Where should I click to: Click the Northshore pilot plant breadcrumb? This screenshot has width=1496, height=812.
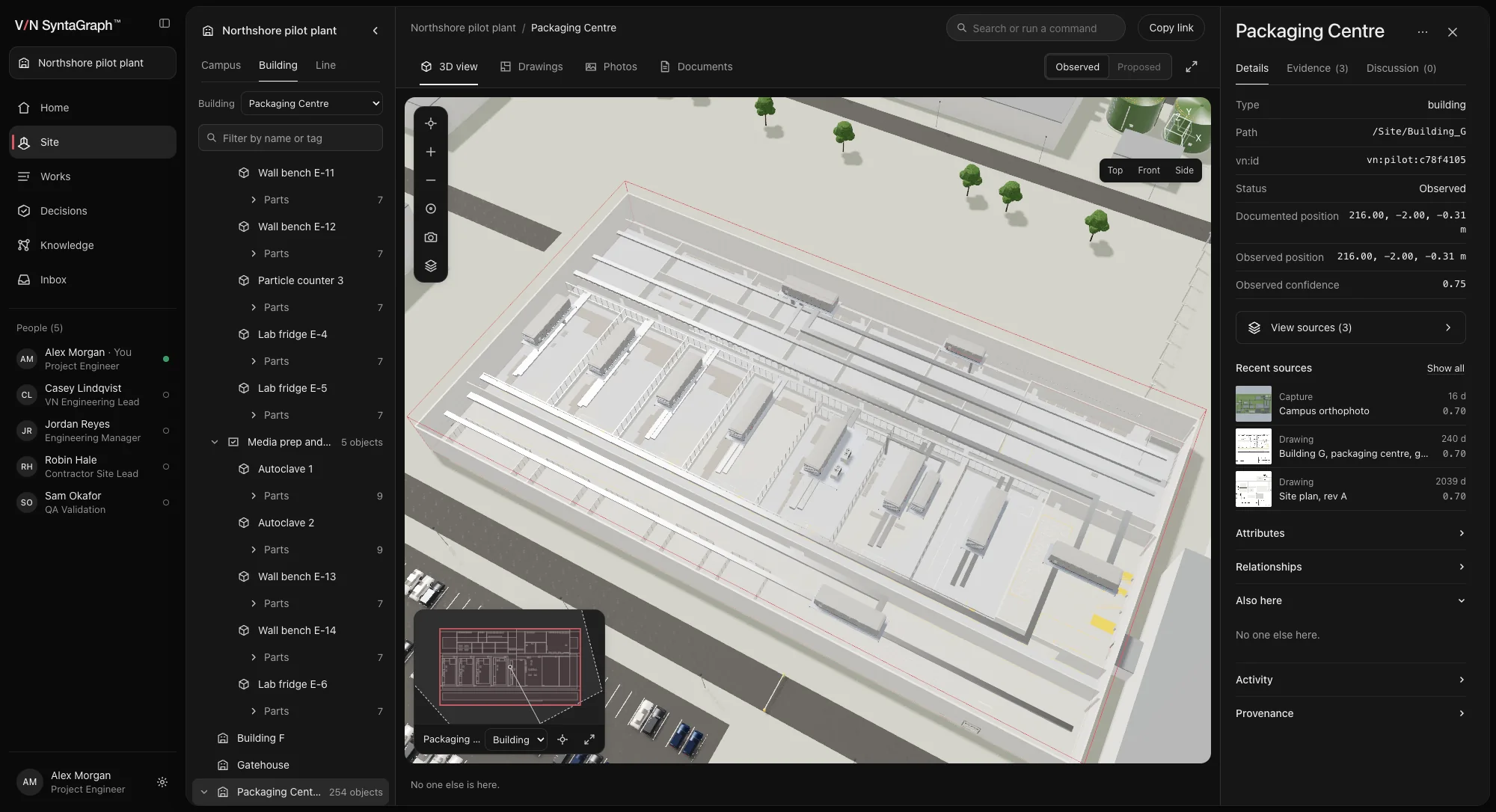coord(463,28)
